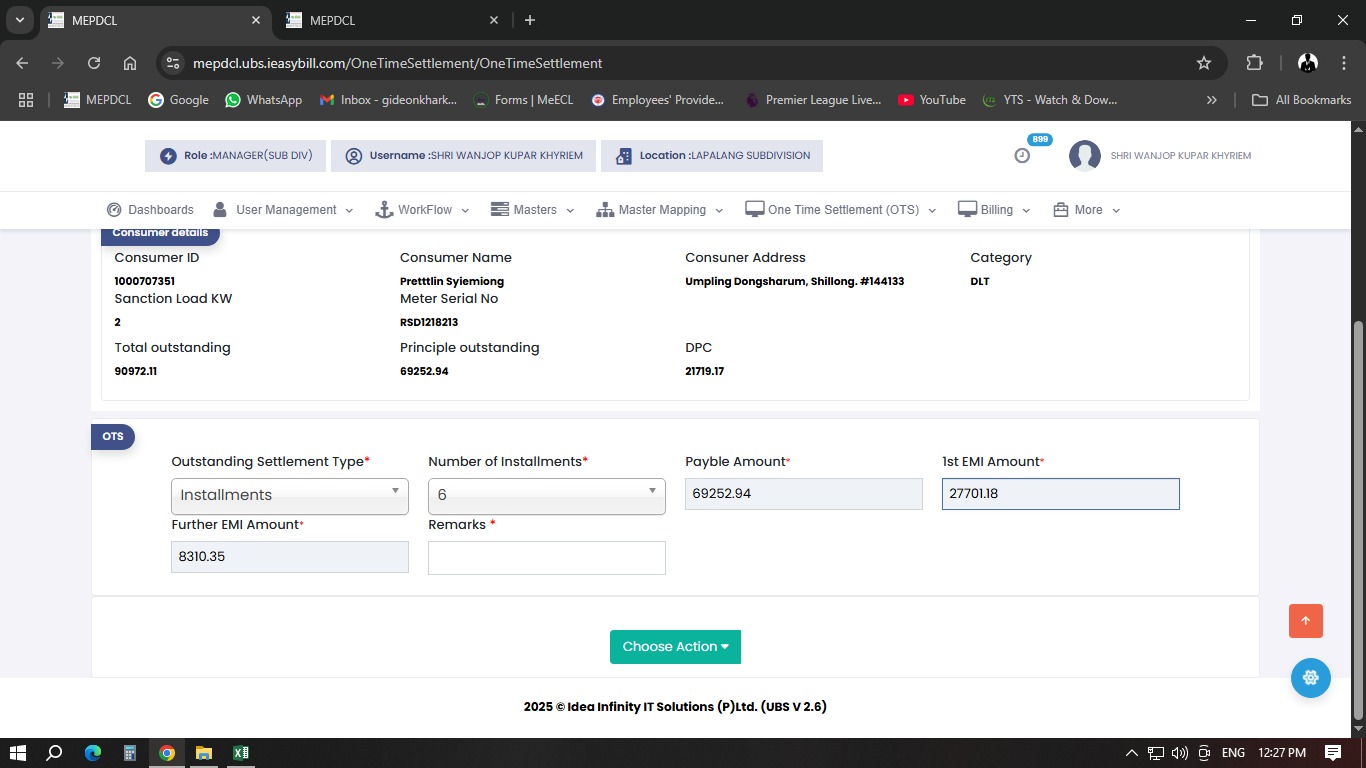Click the user profile avatar icon
The height and width of the screenshot is (768, 1366).
(x=1085, y=156)
